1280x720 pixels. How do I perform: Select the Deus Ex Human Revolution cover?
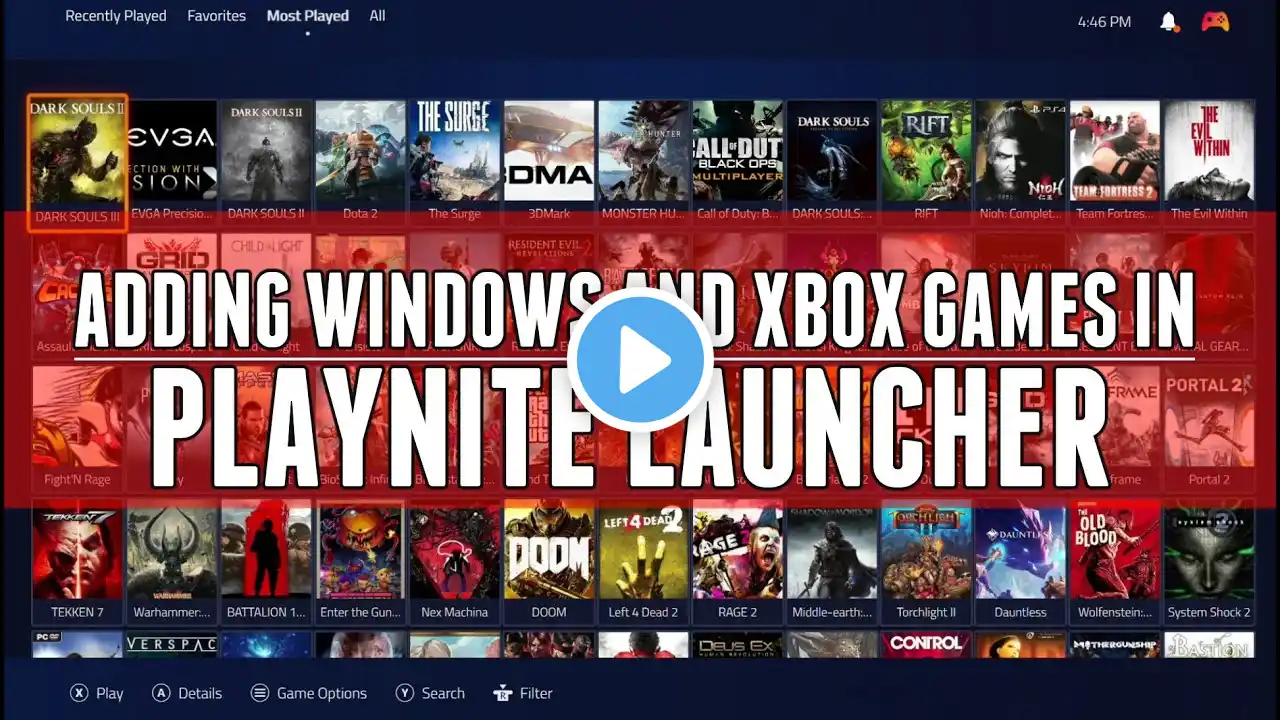click(738, 645)
